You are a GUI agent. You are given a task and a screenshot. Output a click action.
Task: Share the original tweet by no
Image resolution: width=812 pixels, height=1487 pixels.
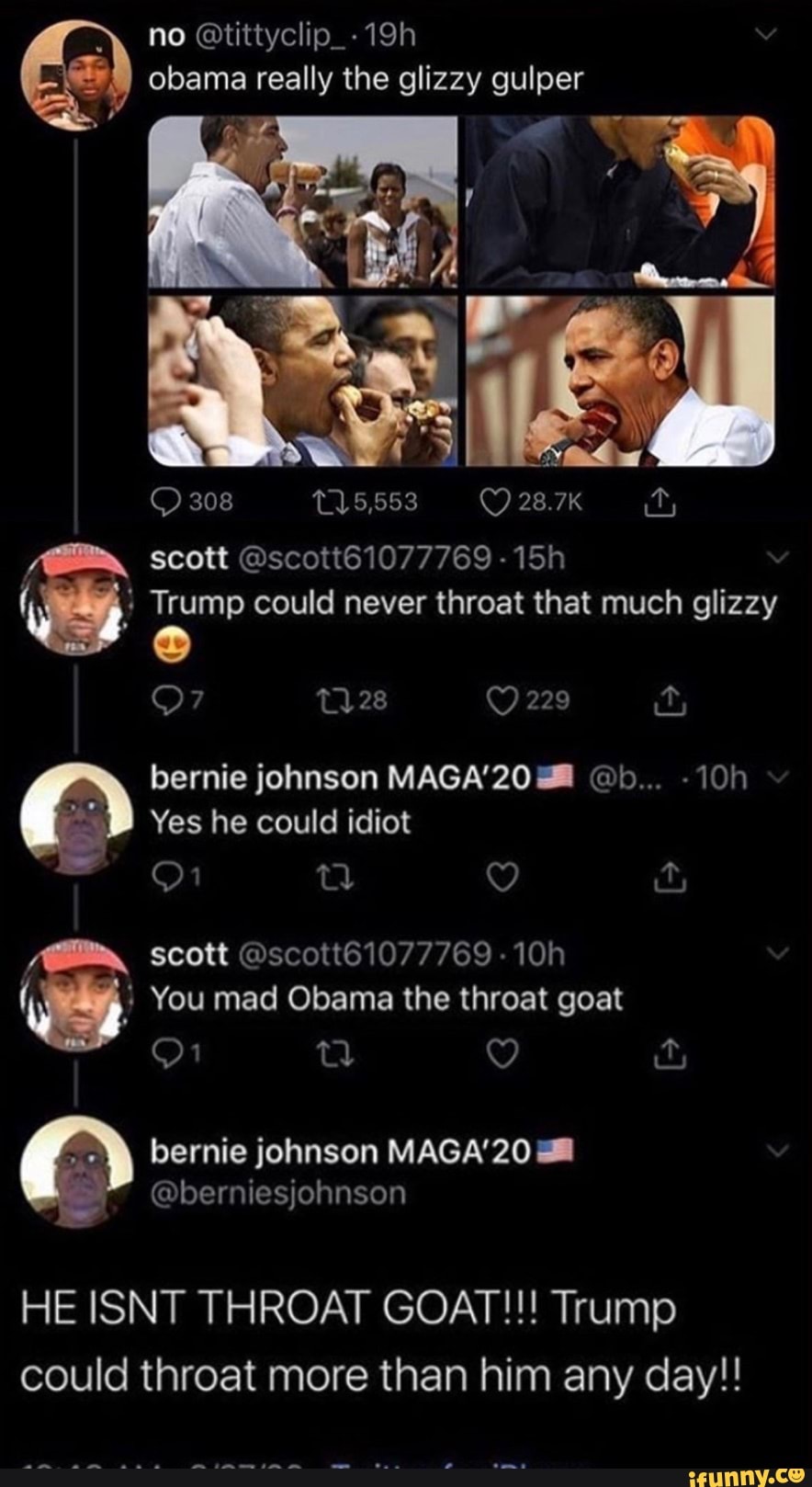click(658, 502)
